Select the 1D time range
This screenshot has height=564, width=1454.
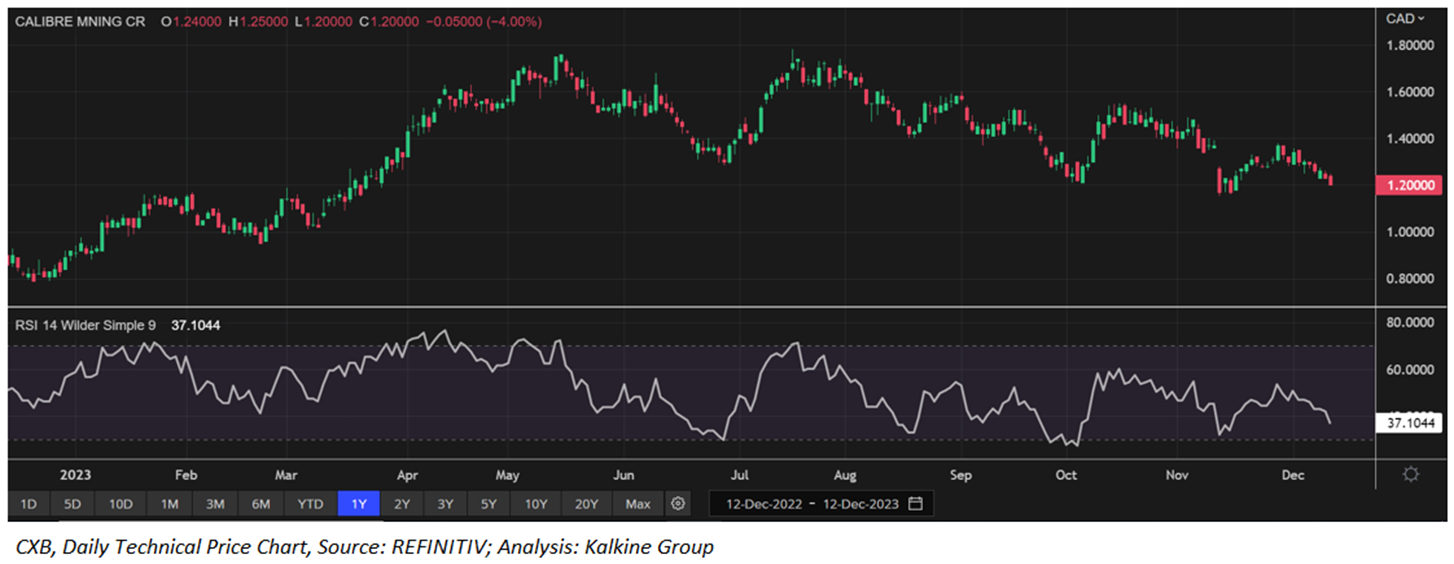point(29,504)
